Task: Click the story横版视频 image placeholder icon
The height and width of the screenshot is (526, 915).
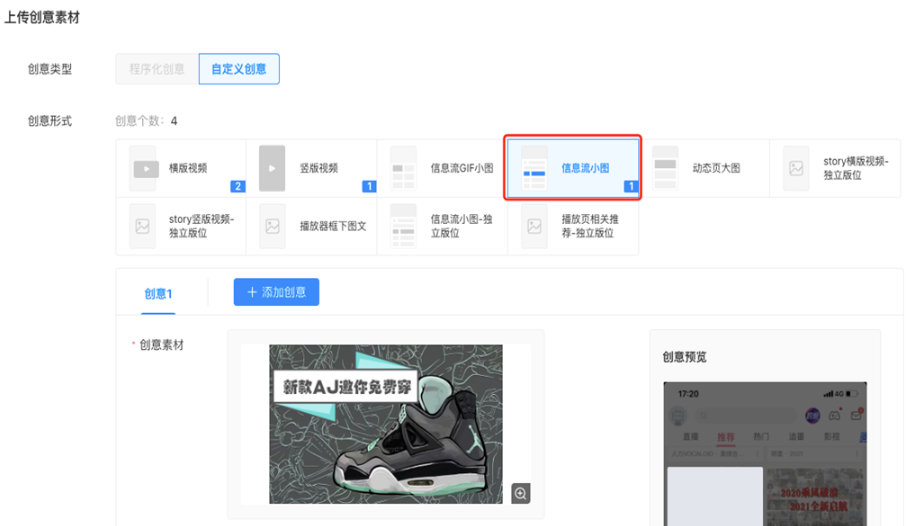Action: (x=796, y=168)
